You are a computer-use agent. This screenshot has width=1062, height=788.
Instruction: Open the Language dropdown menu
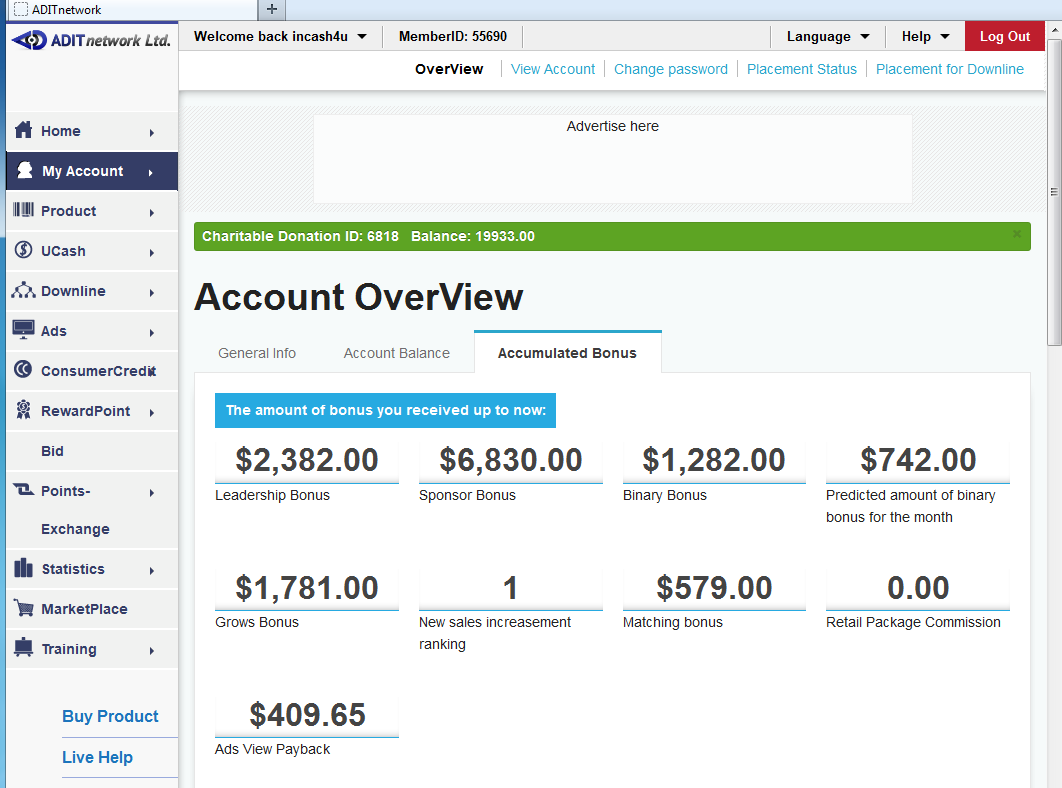pos(828,37)
